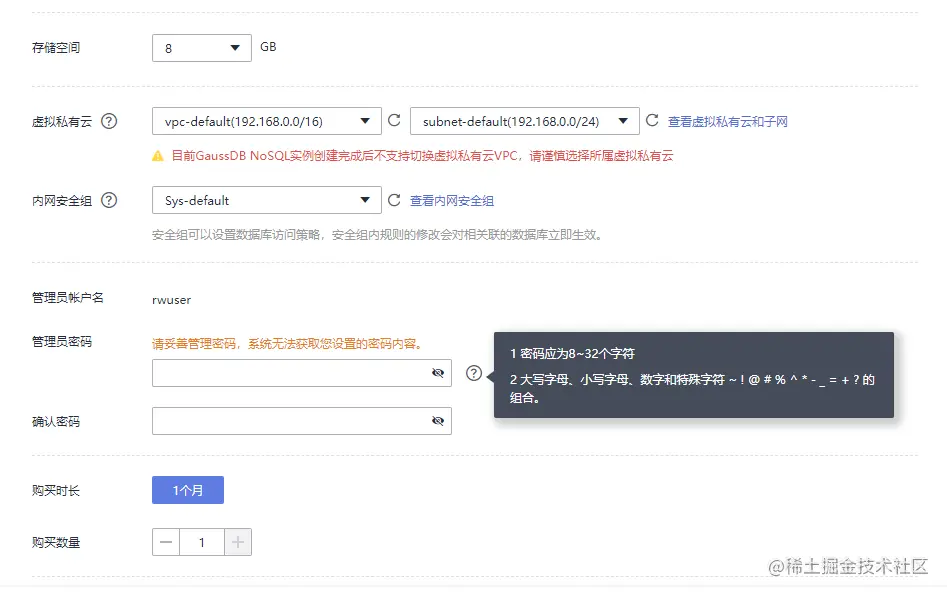Click the grey 安全组可以设置数据库访问策略 hint text
This screenshot has width=947, height=595.
tap(379, 235)
